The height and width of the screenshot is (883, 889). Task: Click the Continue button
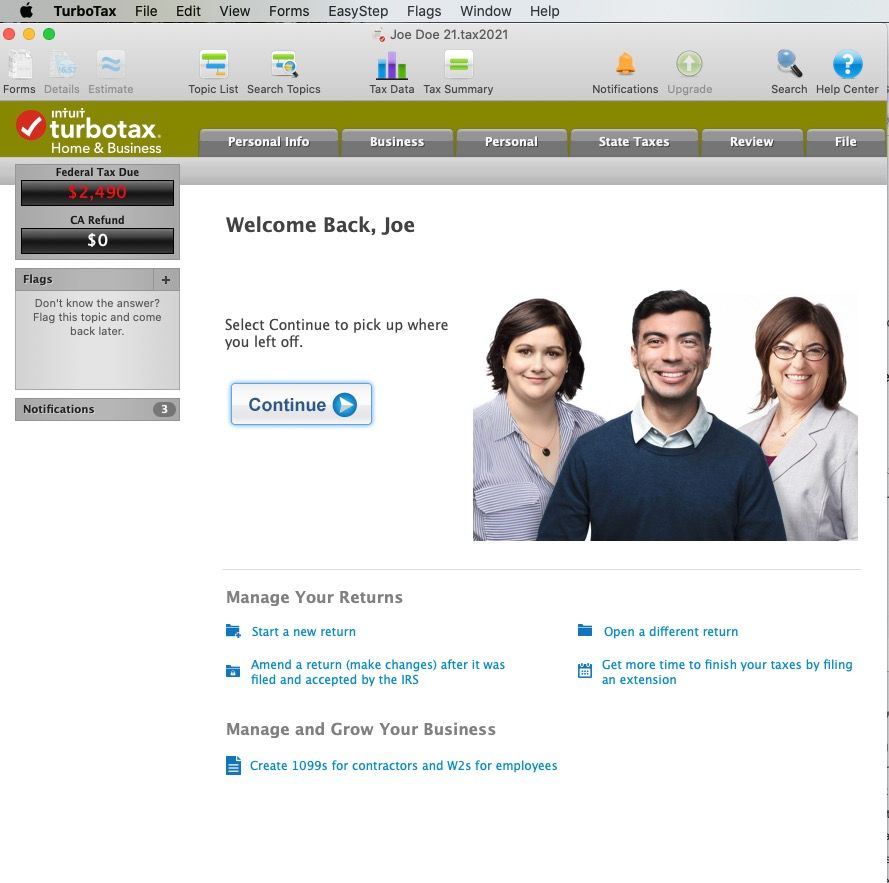pos(301,404)
